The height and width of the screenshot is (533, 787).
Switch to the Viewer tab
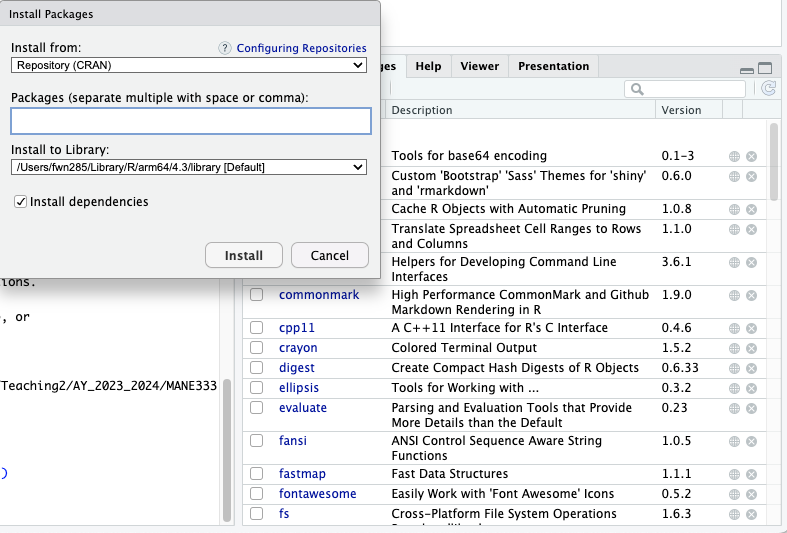(479, 66)
